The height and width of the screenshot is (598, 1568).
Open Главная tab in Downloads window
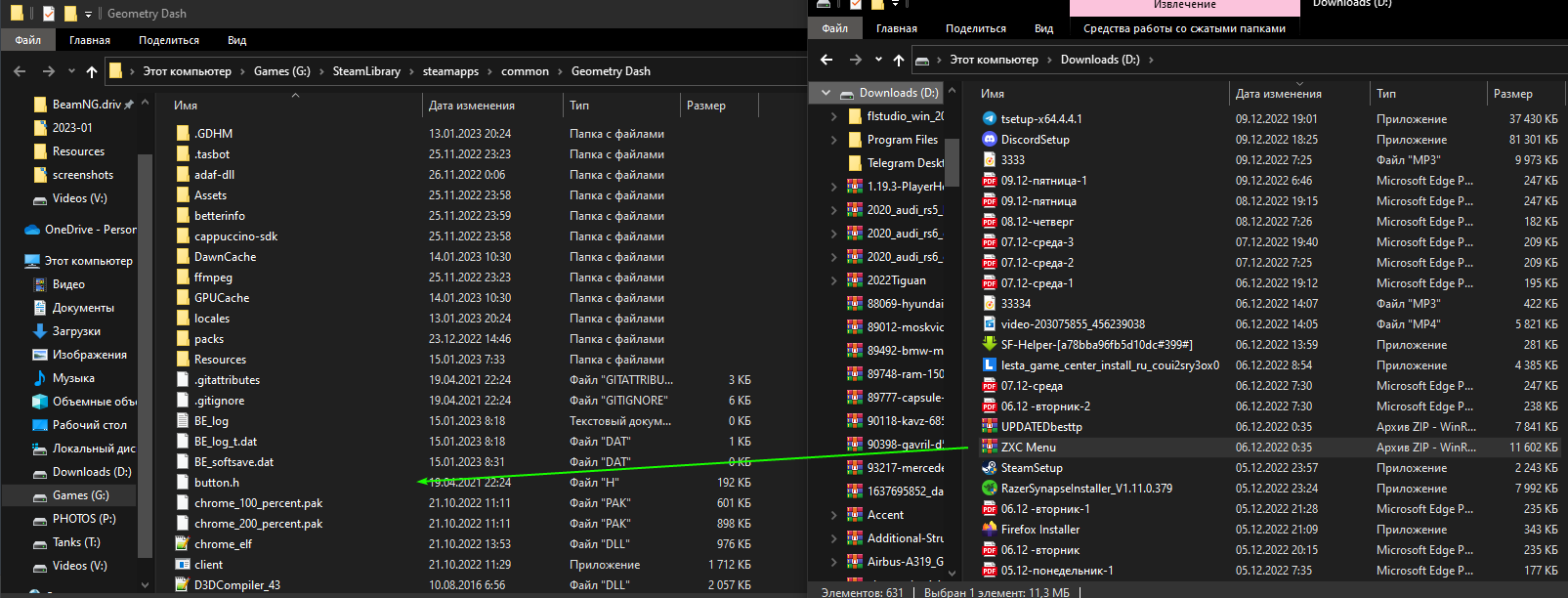[897, 28]
